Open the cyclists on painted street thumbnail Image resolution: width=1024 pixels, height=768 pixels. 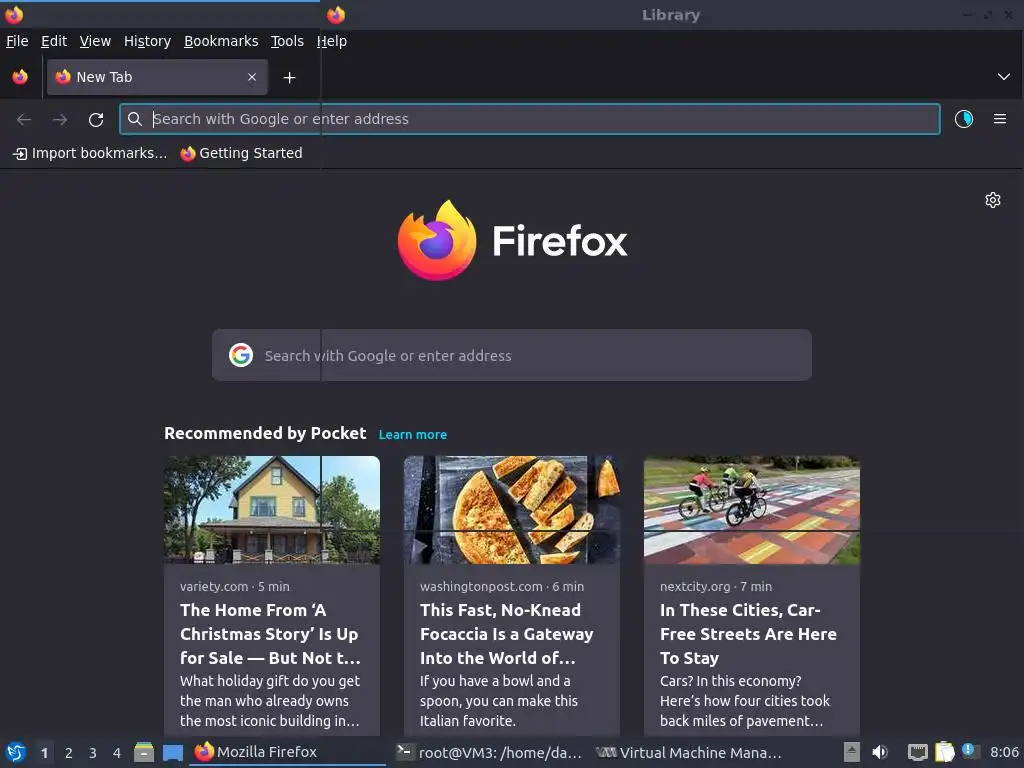[x=752, y=509]
